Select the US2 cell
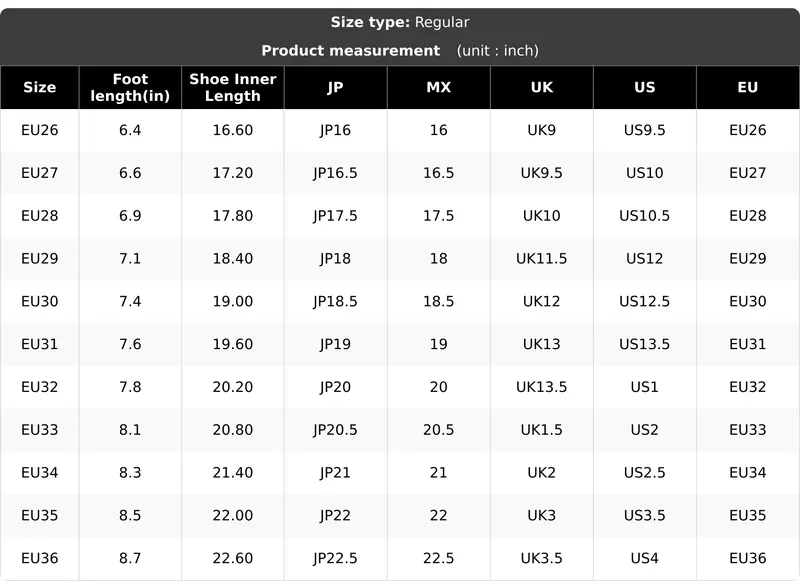 [644, 430]
